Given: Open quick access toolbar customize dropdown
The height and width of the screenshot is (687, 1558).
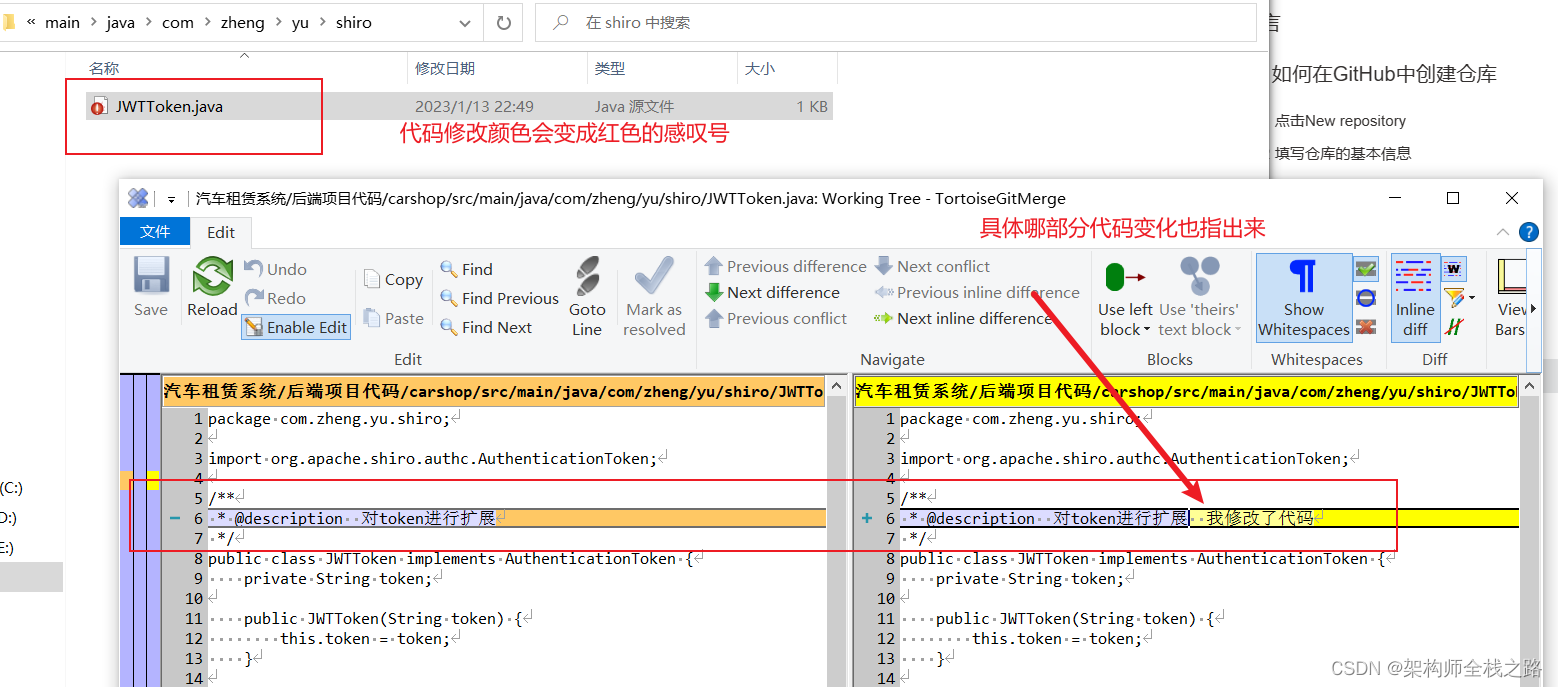Looking at the screenshot, I should coord(171,199).
